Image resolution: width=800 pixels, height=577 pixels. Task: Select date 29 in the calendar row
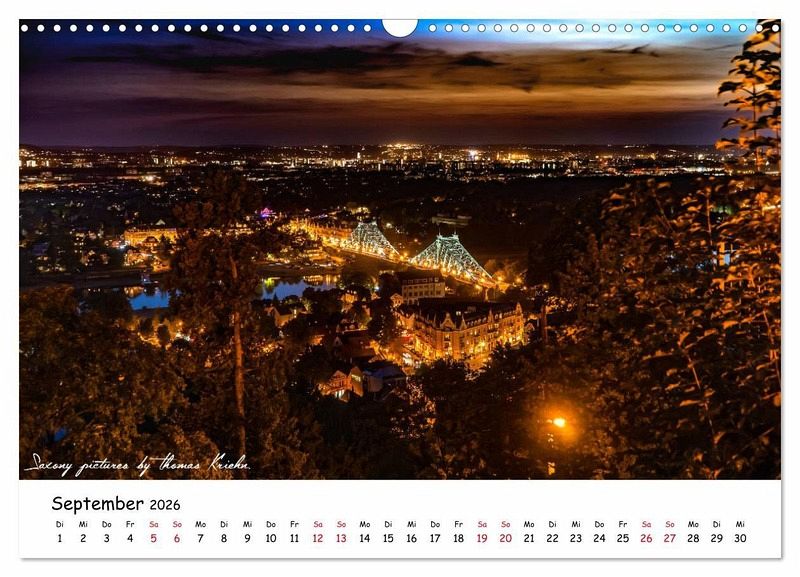coord(717,538)
